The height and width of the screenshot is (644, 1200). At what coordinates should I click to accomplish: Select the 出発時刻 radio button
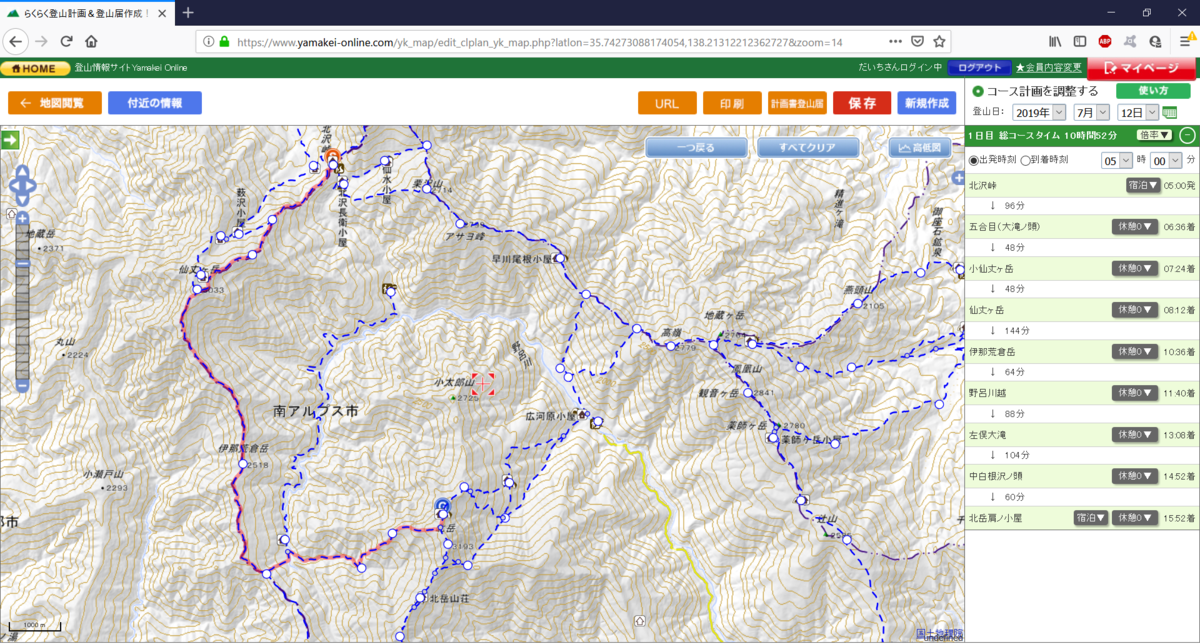coord(974,160)
